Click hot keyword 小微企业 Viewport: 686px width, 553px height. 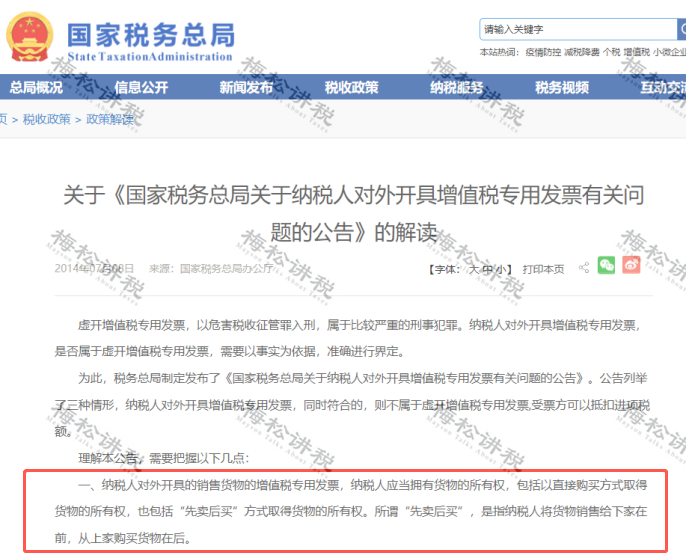(670, 52)
